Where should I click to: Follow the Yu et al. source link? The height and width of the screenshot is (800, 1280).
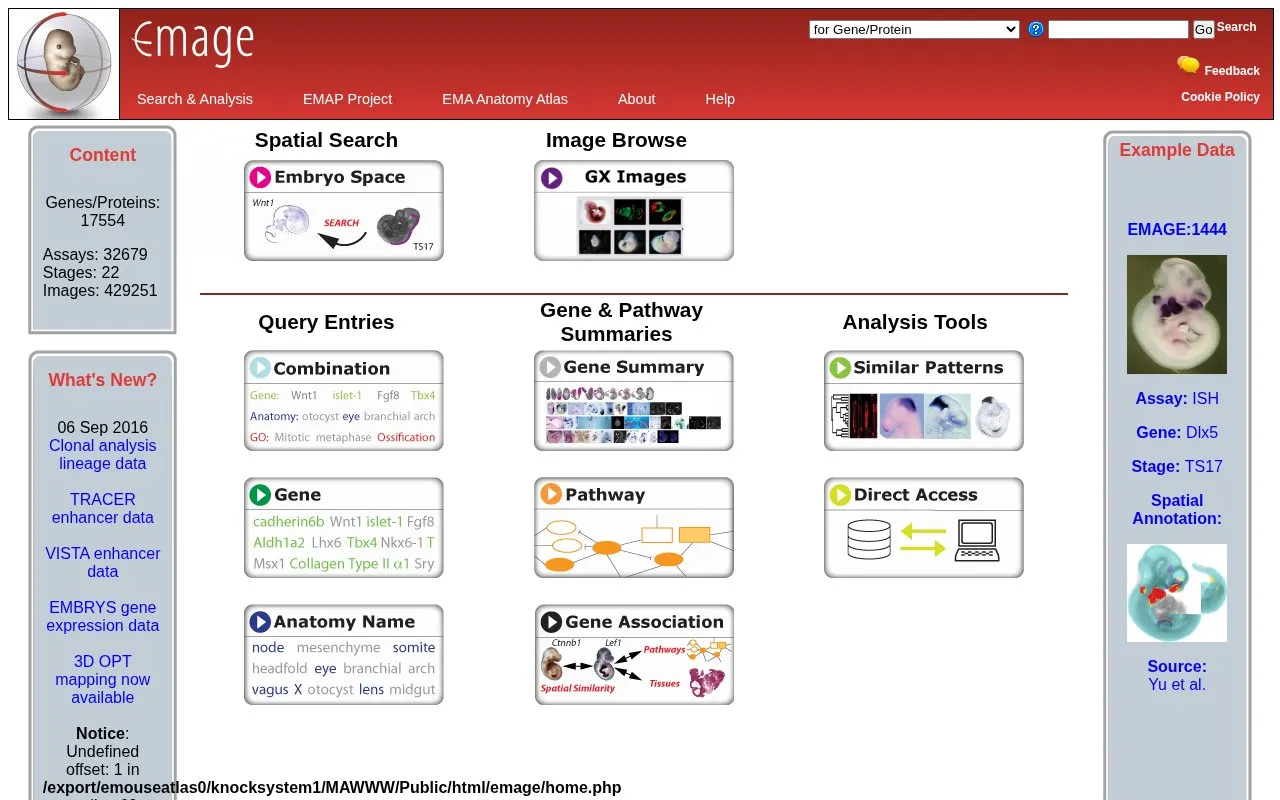(1177, 684)
